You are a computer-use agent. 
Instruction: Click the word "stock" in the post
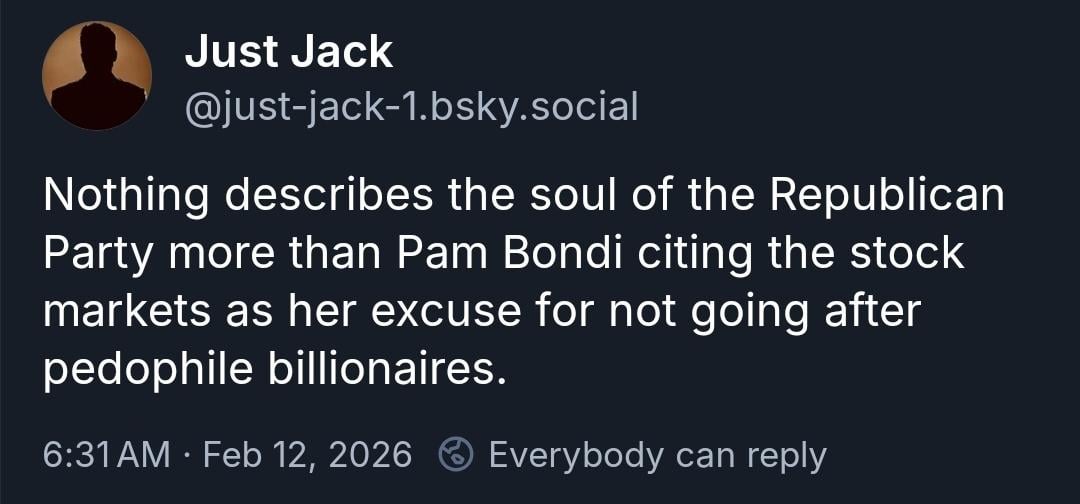tap(908, 254)
